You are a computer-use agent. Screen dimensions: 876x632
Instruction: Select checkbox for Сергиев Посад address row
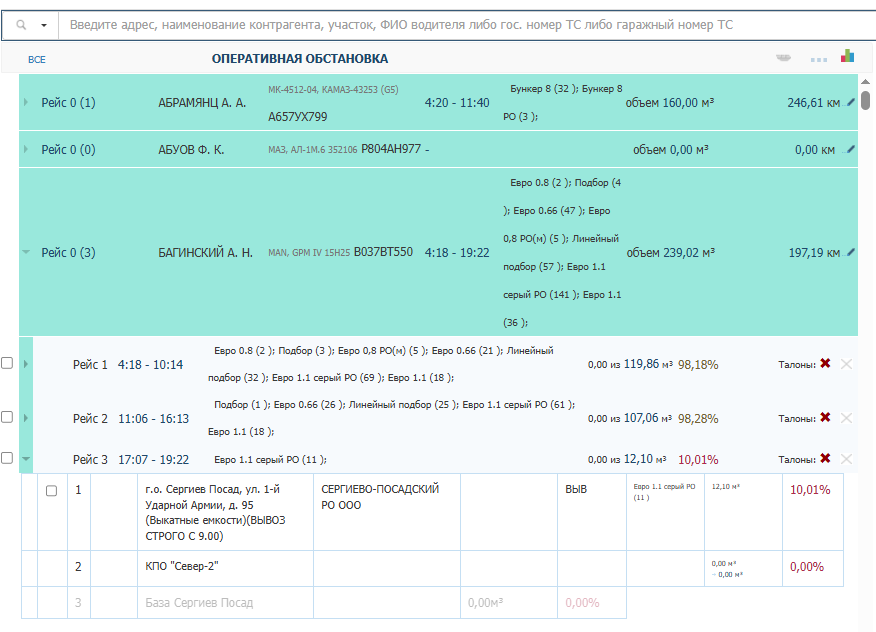coord(52,491)
